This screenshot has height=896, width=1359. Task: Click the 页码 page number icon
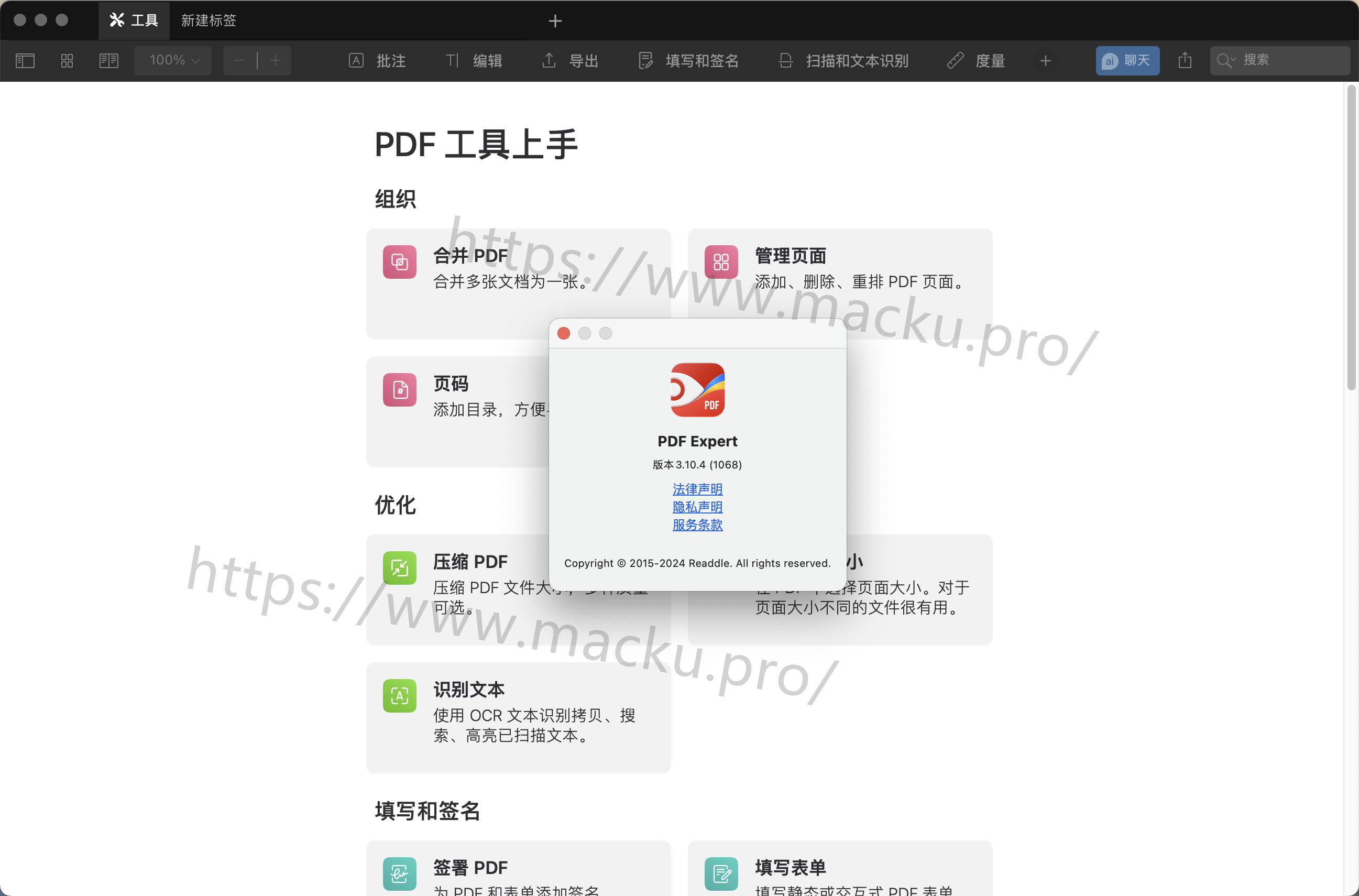pos(399,390)
